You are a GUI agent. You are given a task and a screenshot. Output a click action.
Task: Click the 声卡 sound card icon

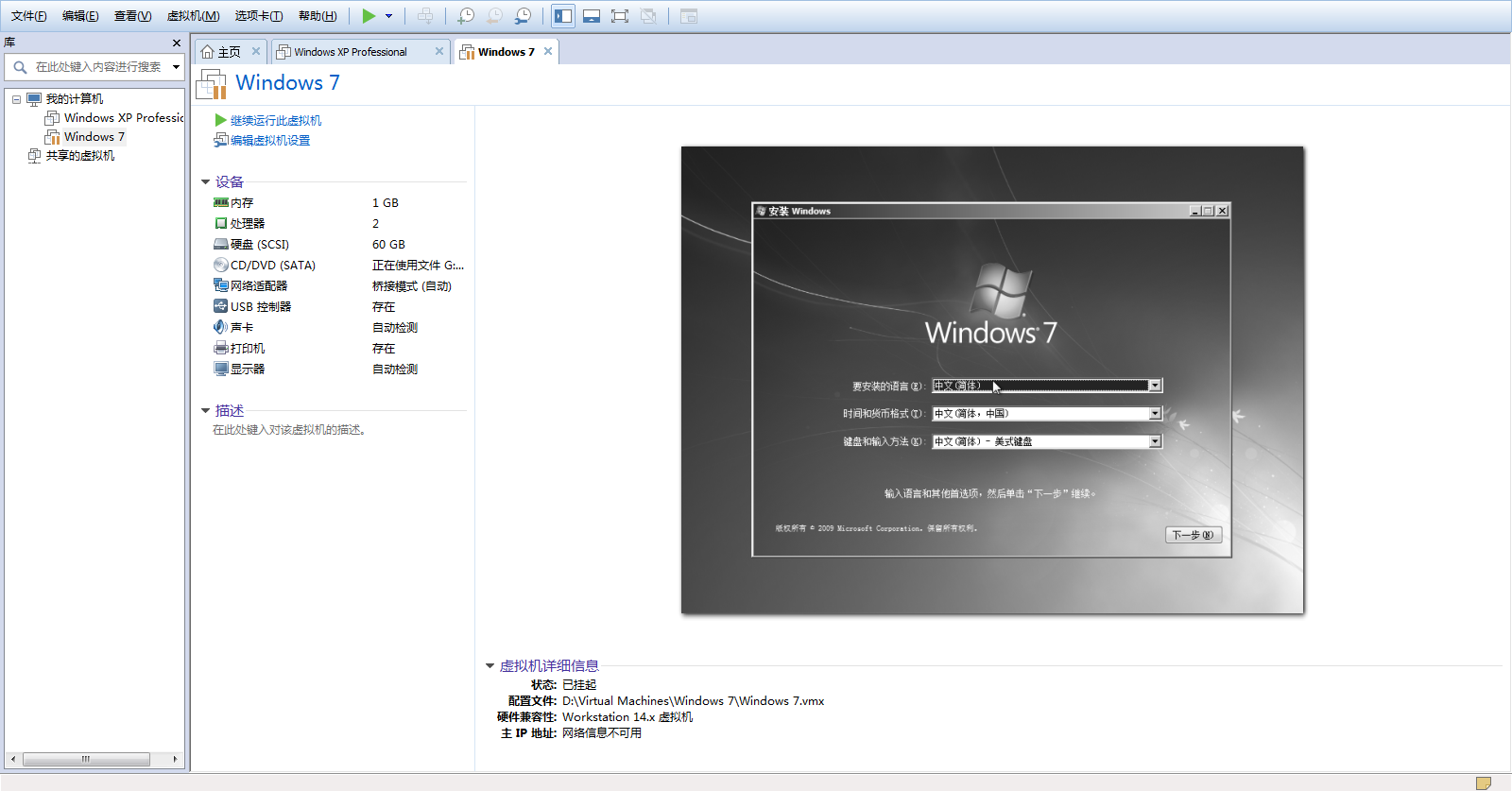[x=220, y=327]
